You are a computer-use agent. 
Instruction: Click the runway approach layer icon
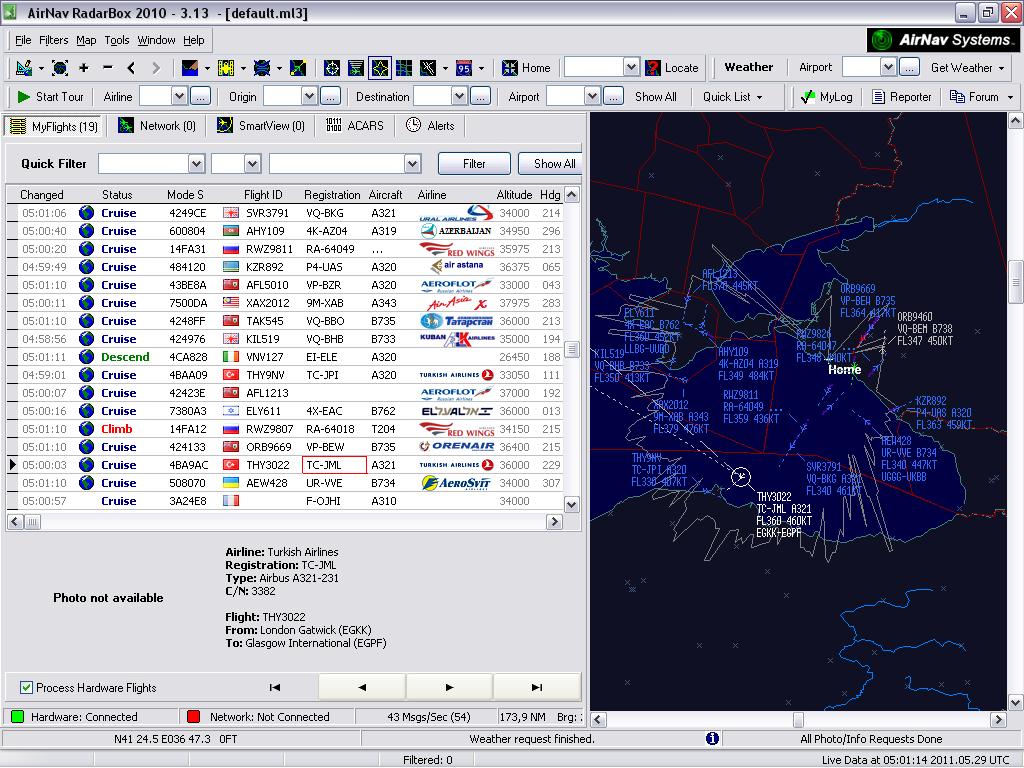(x=356, y=68)
